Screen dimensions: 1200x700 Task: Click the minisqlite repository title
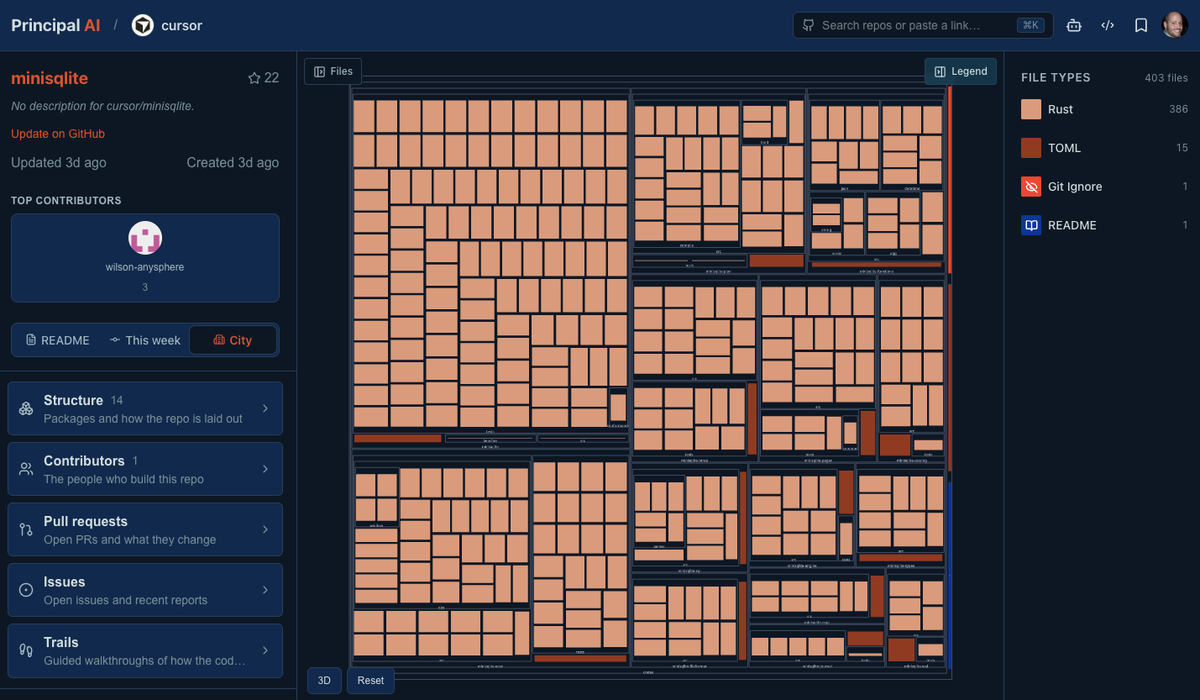coord(50,78)
